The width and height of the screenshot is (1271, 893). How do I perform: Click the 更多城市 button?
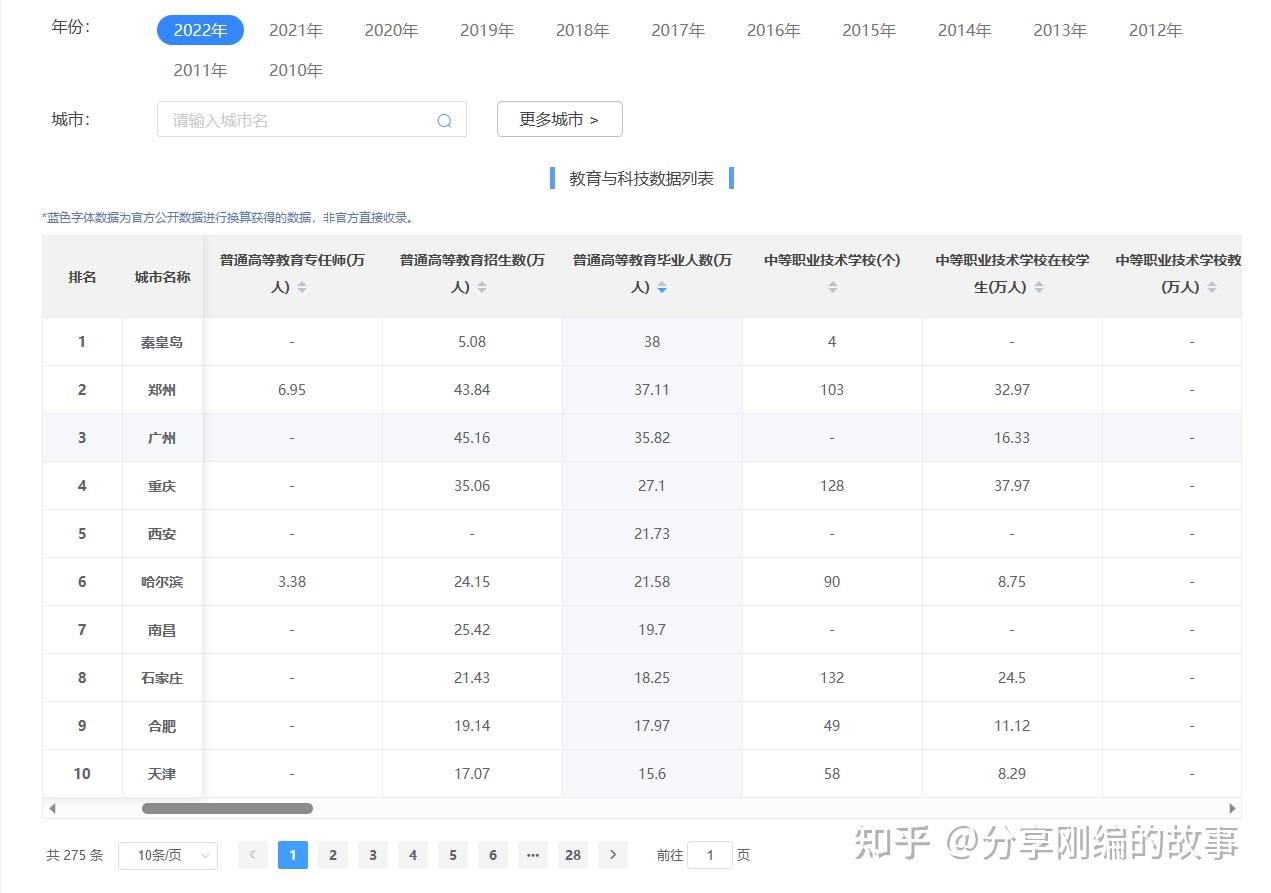pos(560,119)
